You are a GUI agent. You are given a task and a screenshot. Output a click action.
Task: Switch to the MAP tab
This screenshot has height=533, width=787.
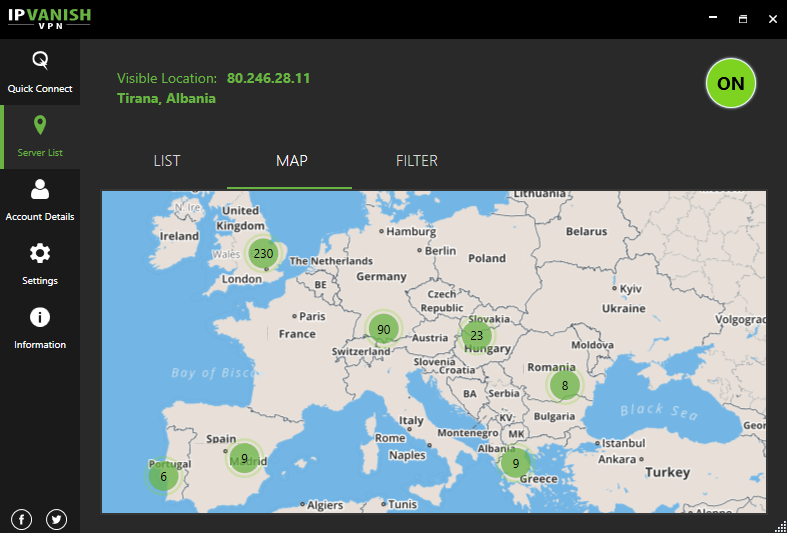click(292, 161)
